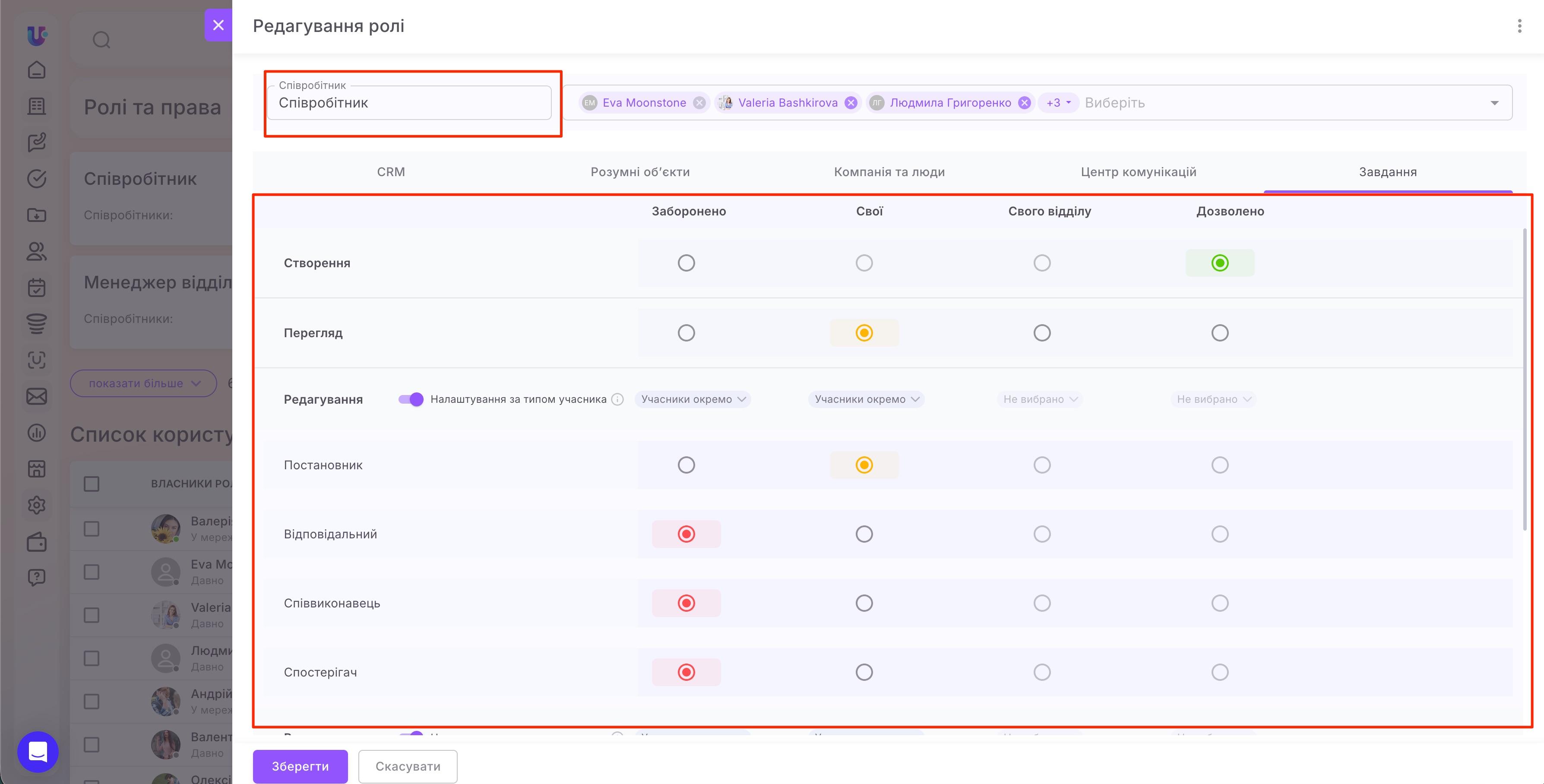Click the mail envelope sidebar icon
1544x784 pixels.
pyautogui.click(x=37, y=396)
